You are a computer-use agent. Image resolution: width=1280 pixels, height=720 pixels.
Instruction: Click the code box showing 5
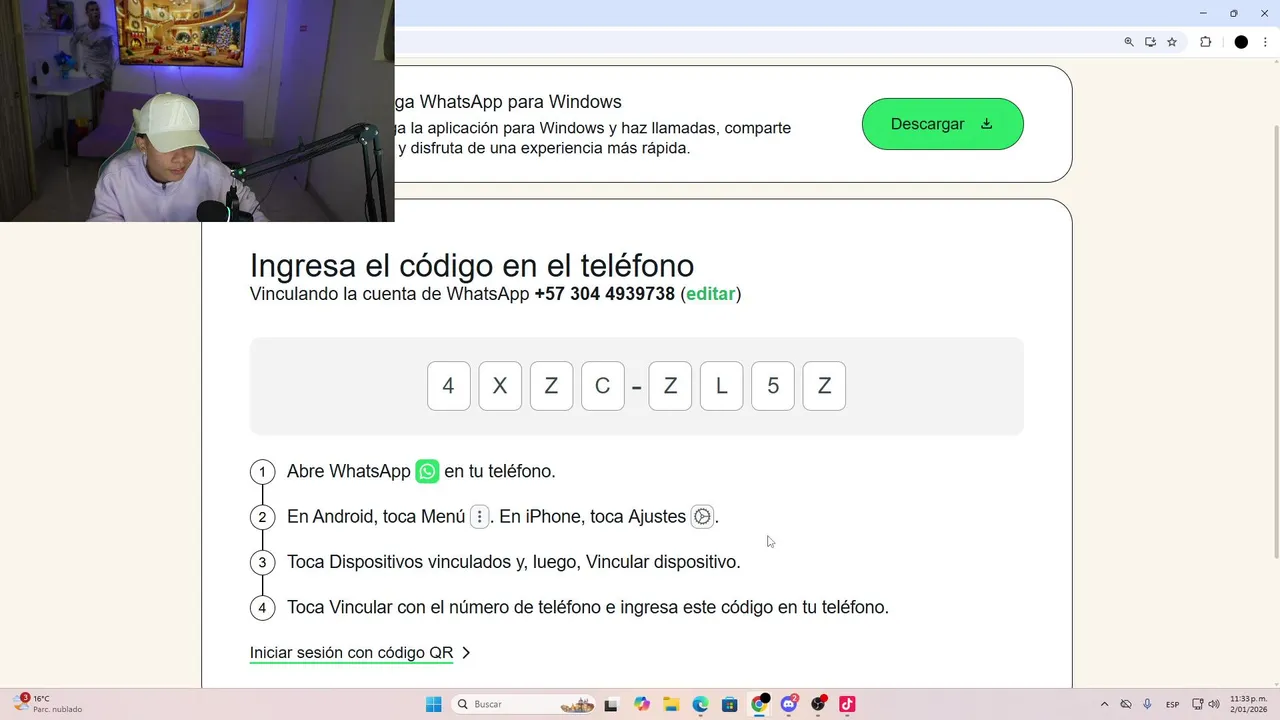click(772, 386)
